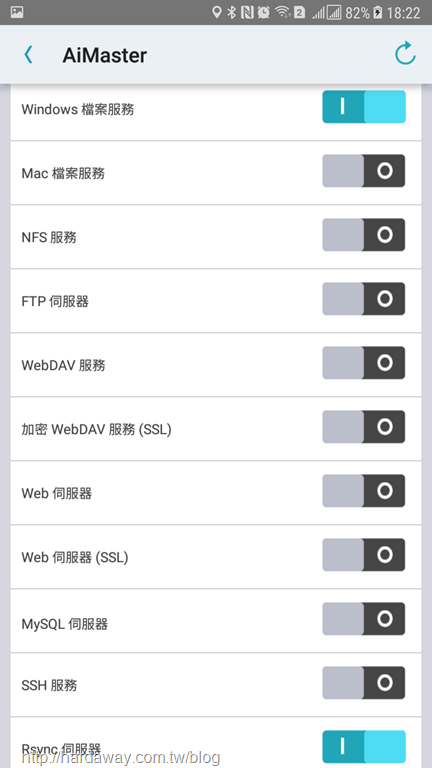Tap the Wi-Fi status icon

coord(282,12)
